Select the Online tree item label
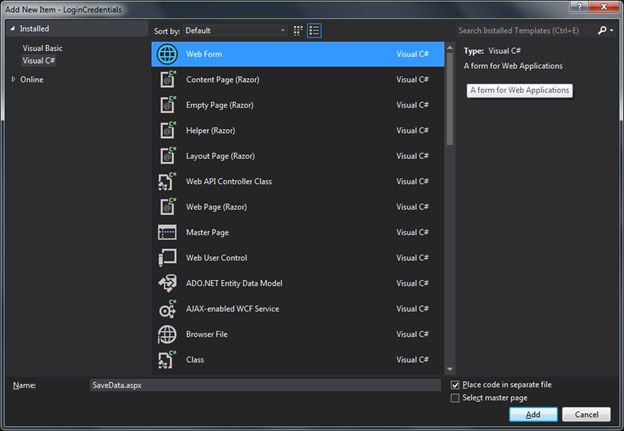 click(32, 80)
